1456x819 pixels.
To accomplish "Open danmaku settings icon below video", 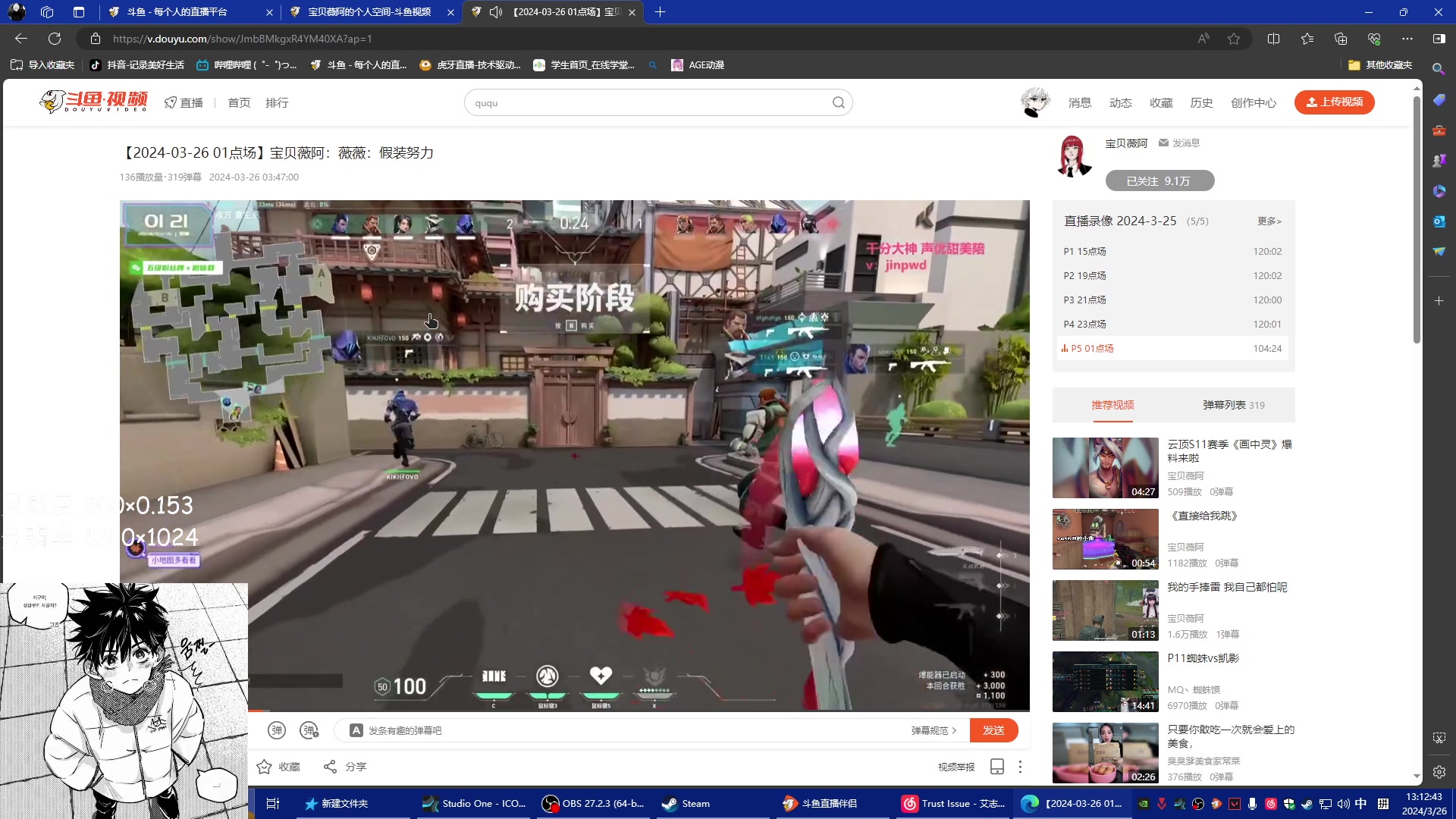I will [309, 730].
